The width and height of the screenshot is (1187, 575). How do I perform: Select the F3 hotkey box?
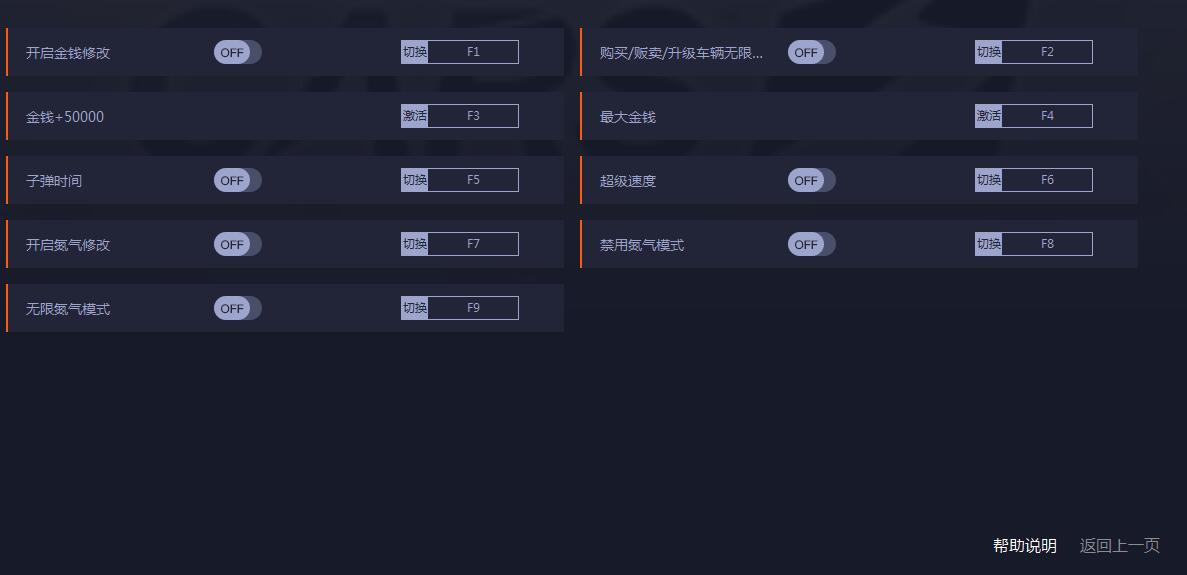coord(473,116)
